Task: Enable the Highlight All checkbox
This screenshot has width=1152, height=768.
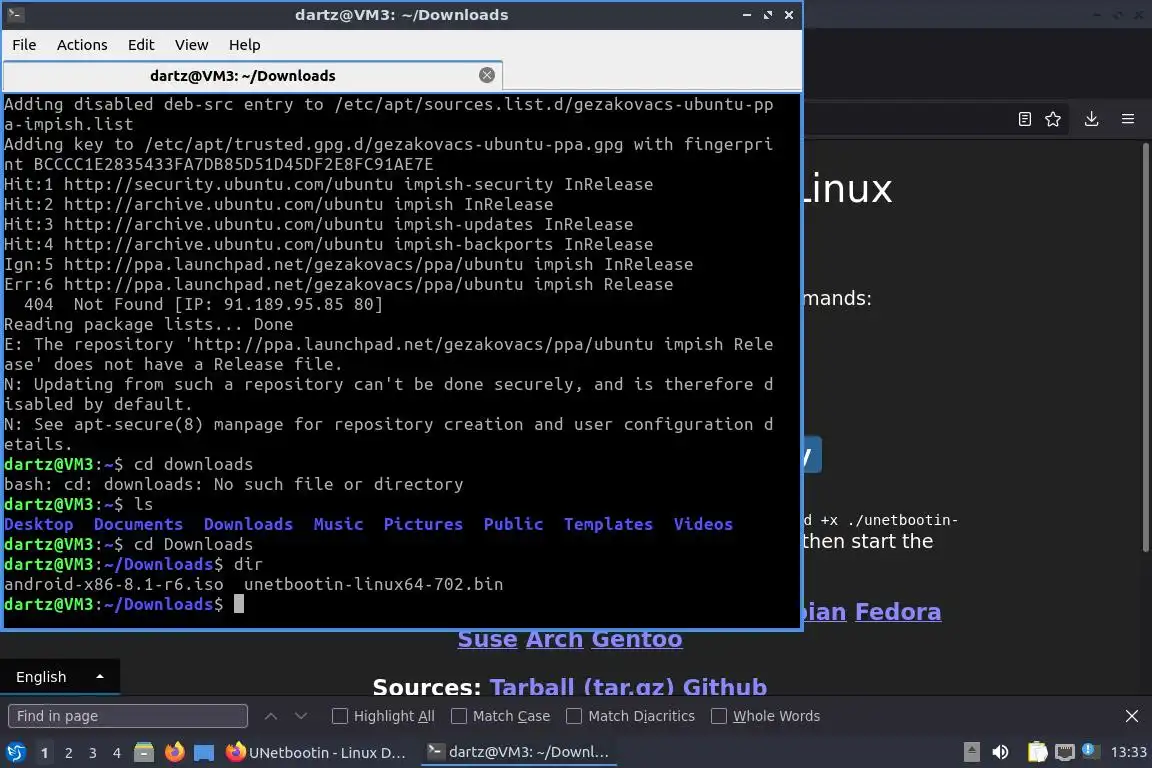Action: [339, 716]
